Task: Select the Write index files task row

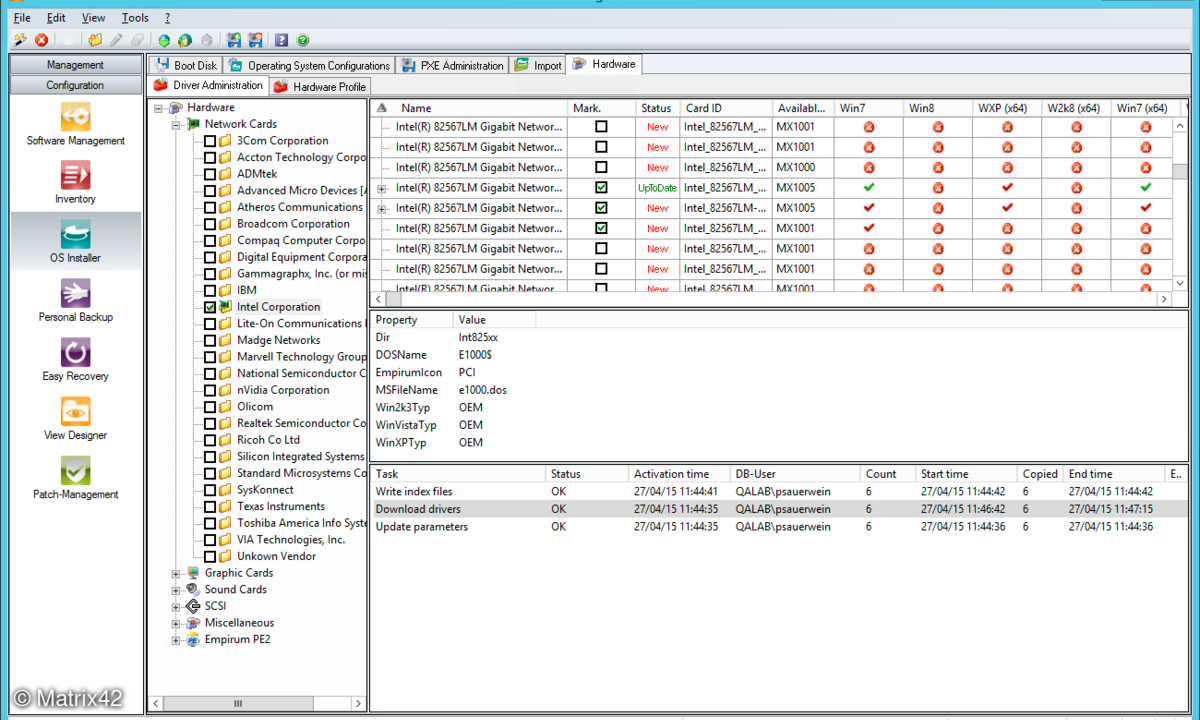Action: [x=779, y=492]
